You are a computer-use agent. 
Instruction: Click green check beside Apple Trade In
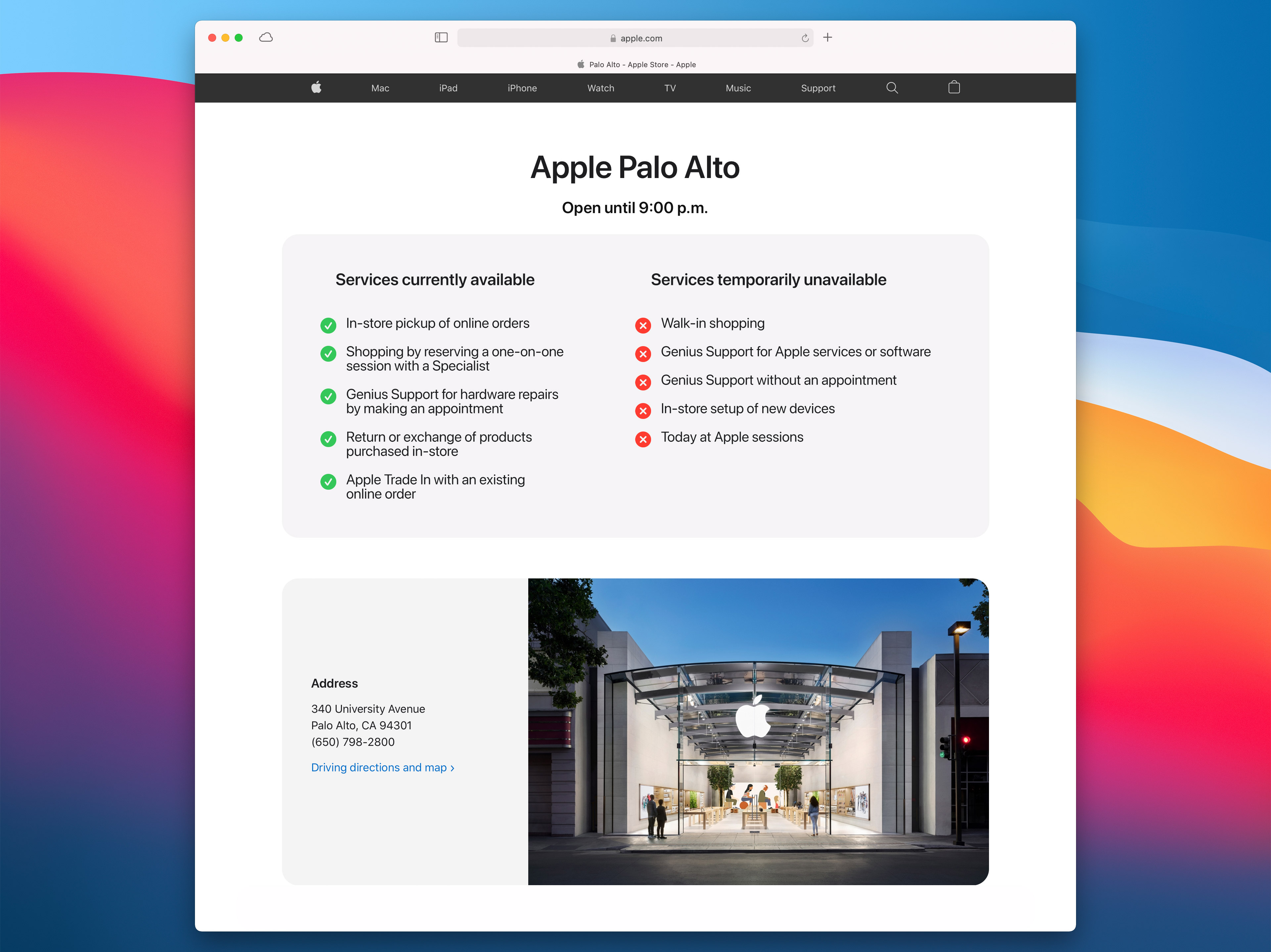[328, 481]
